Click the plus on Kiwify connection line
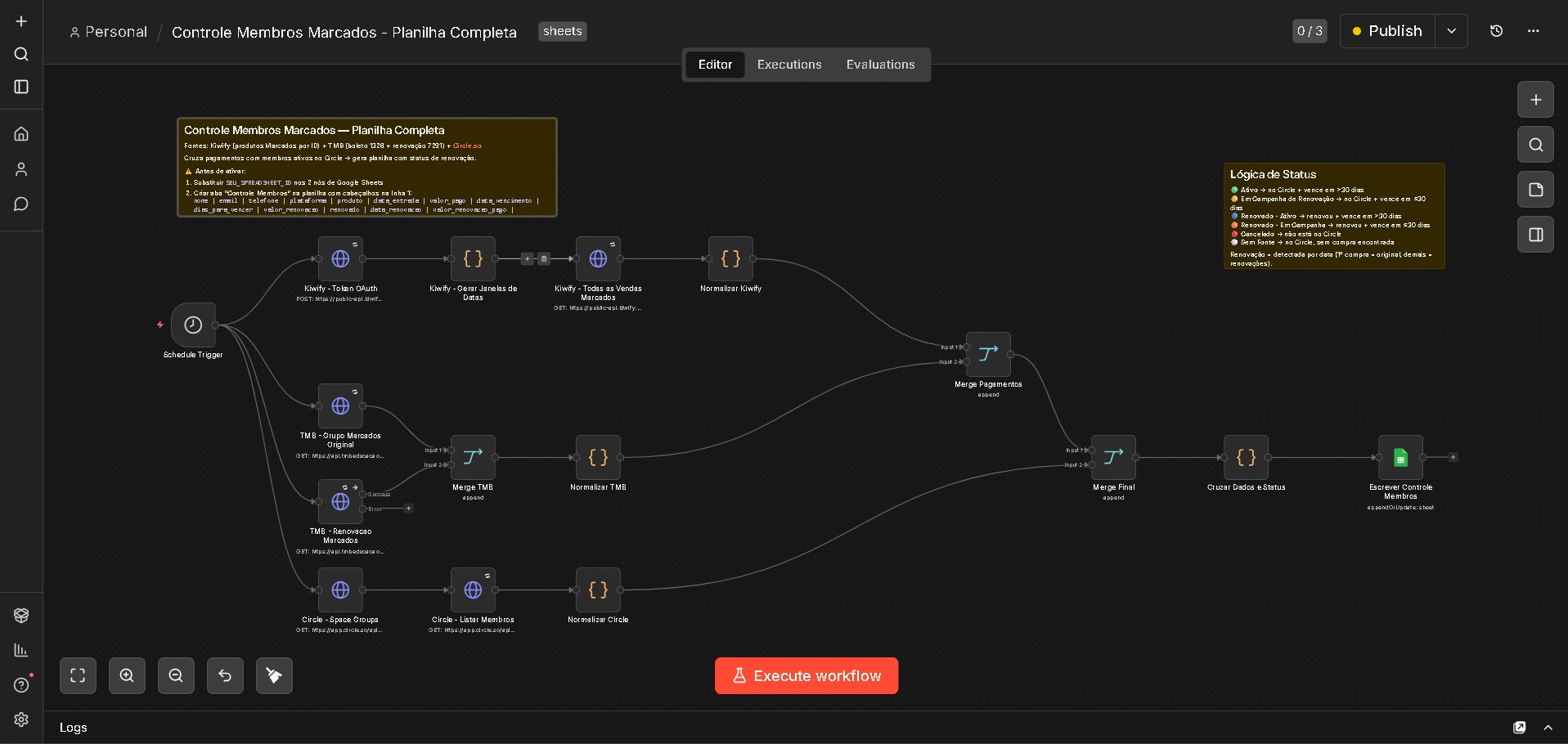Image resolution: width=1568 pixels, height=744 pixels. 528,259
